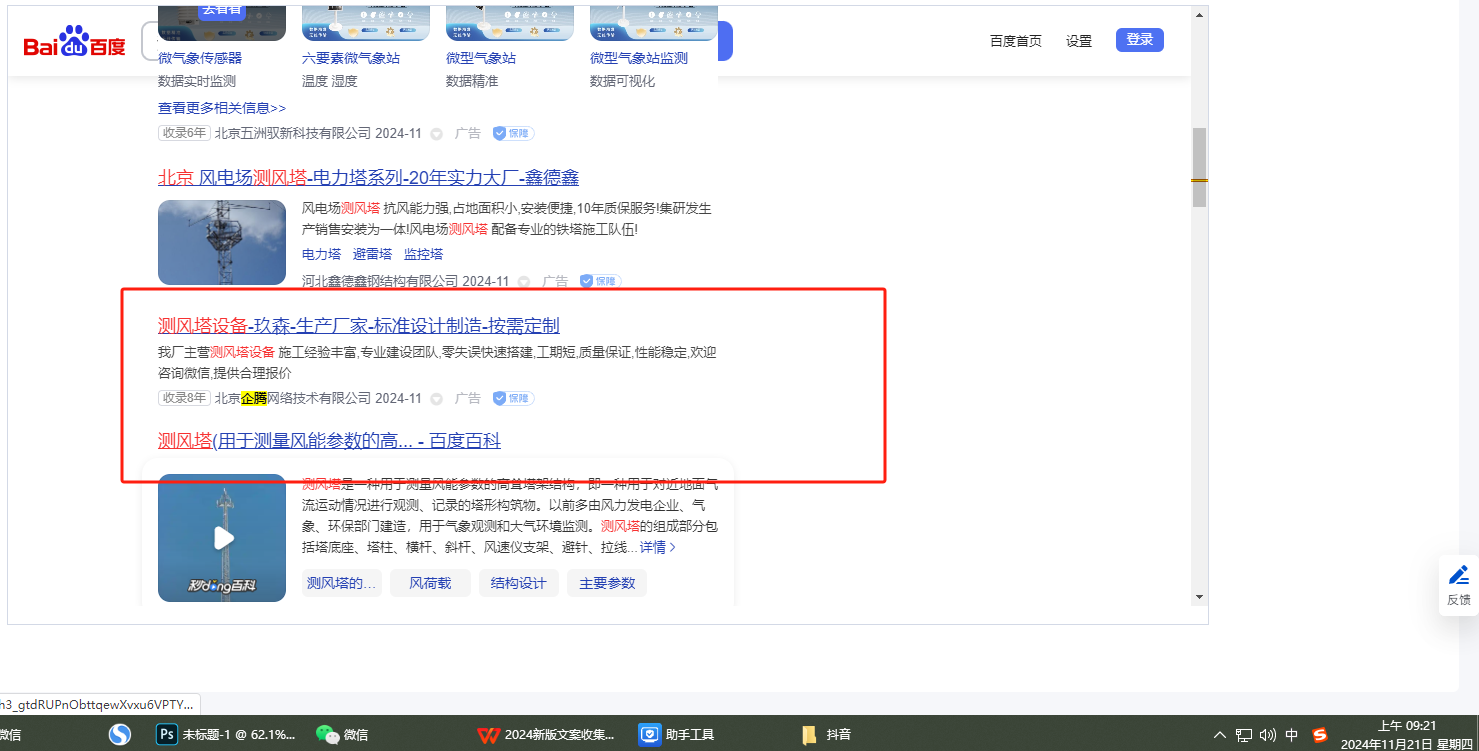Screen dimensions: 1479x751
Task: Open the 微气象传感器 link
Action: pos(200,58)
